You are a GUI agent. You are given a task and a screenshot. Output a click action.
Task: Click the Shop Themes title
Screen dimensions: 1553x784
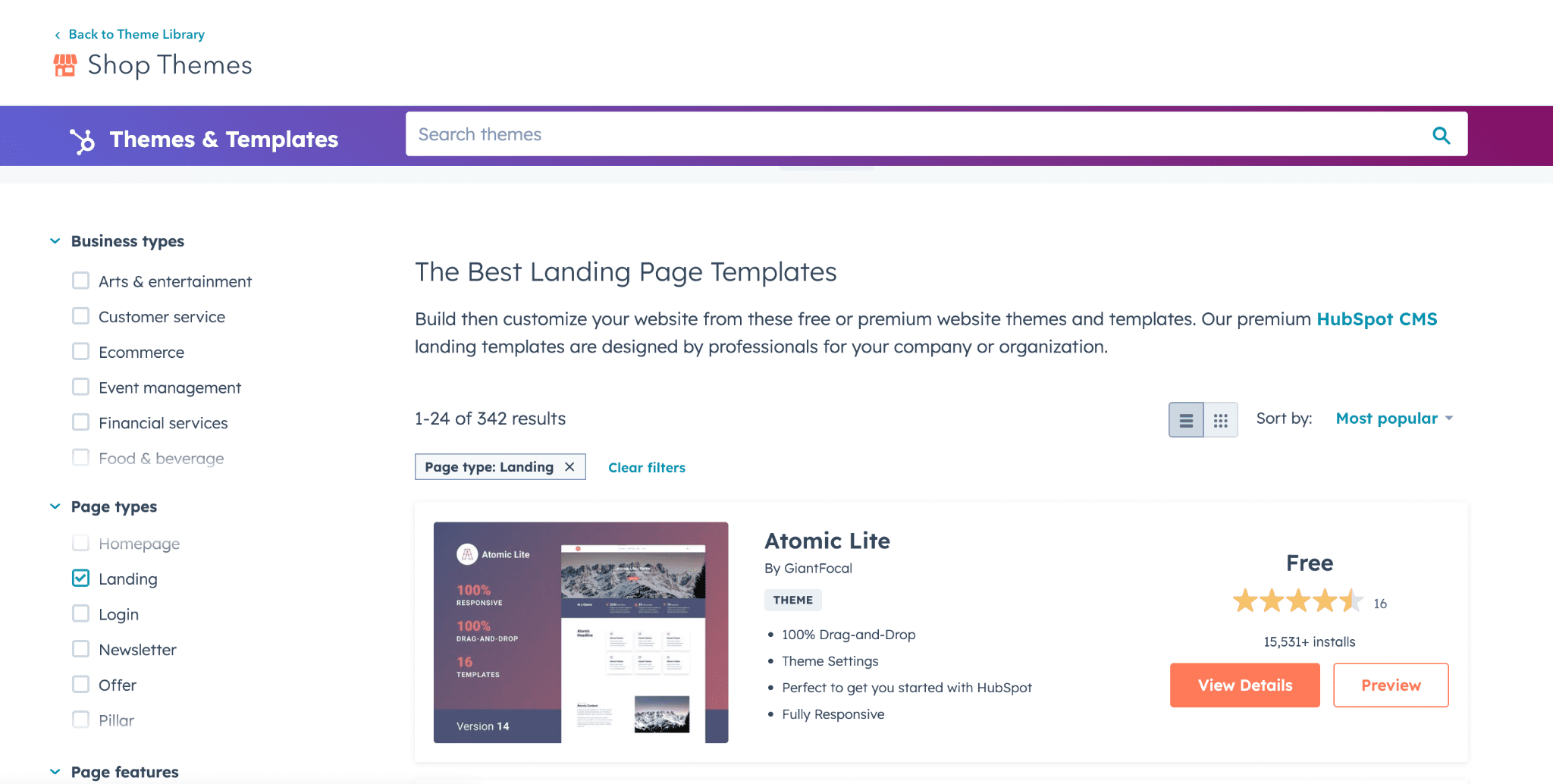pos(170,65)
